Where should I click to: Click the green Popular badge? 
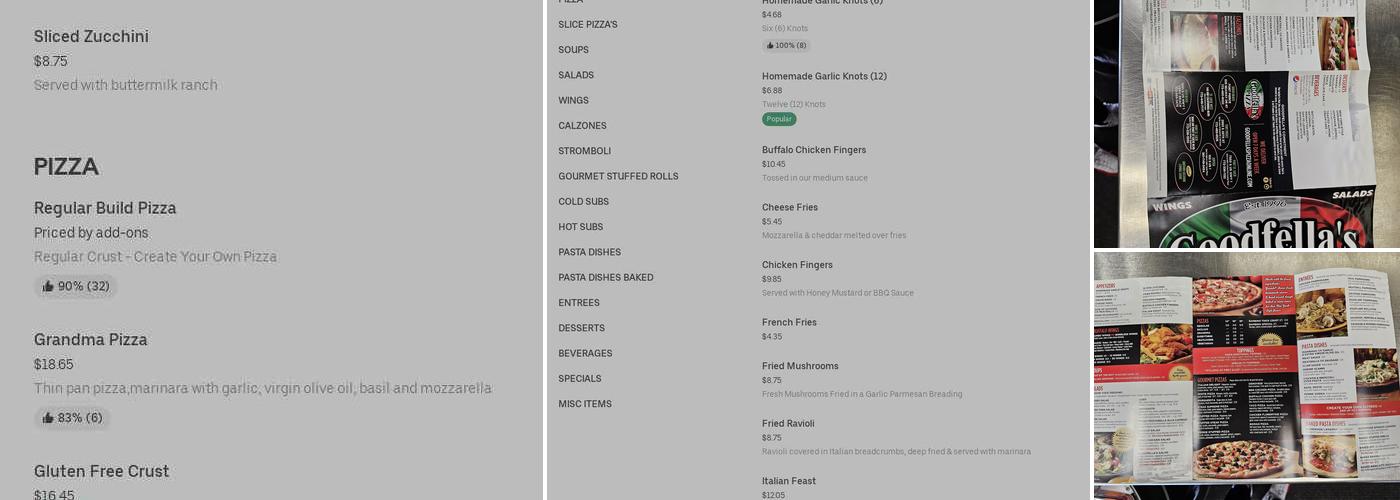point(779,119)
